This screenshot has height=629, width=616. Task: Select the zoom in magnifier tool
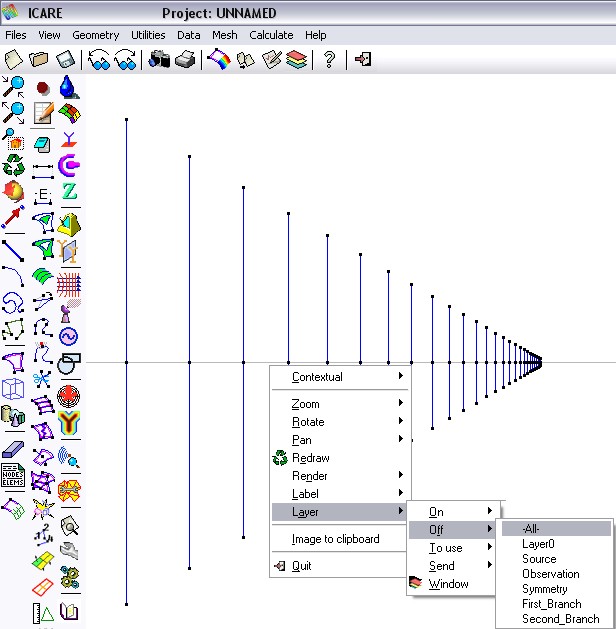13,87
